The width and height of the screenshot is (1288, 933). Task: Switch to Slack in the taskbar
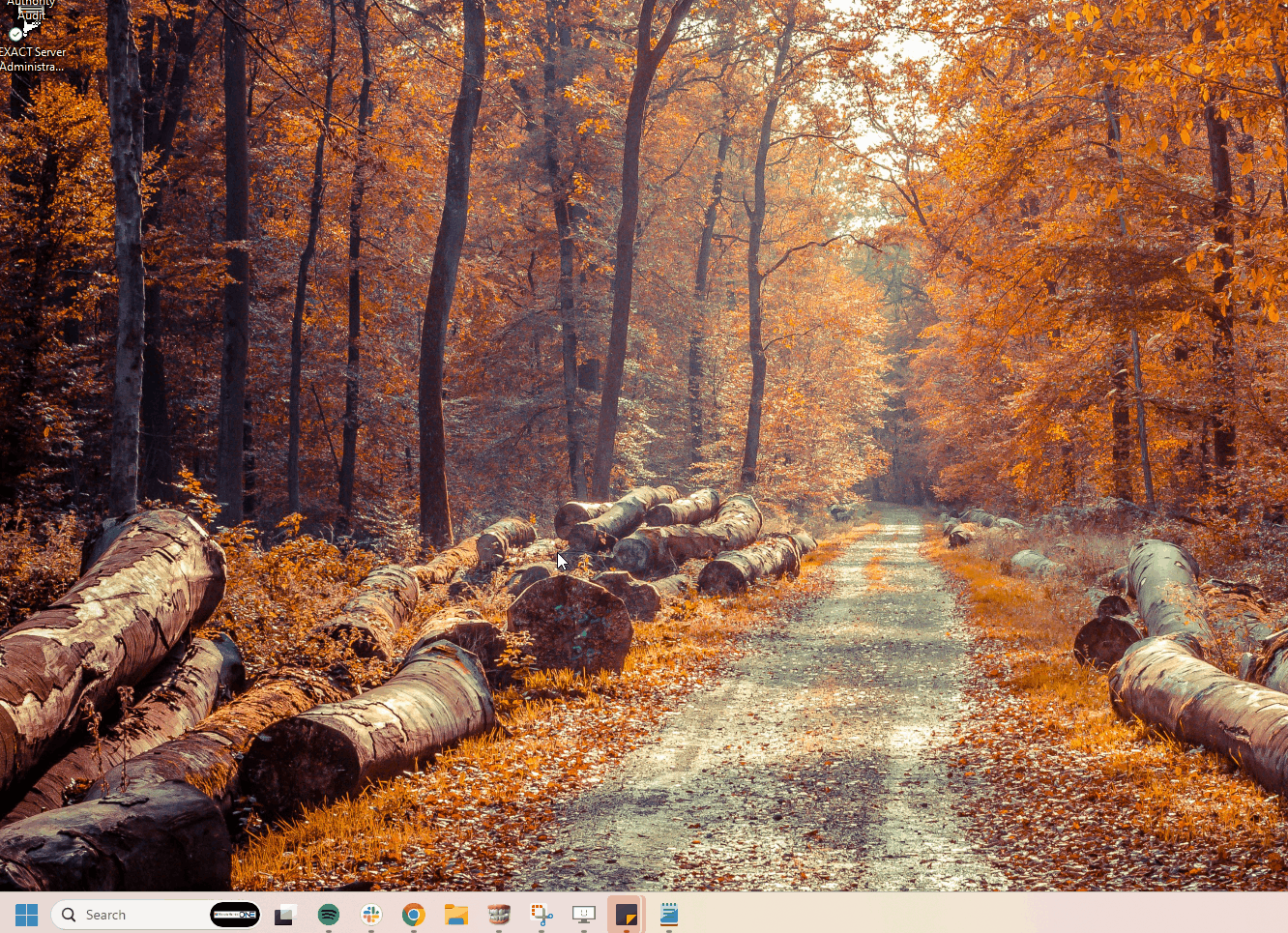(x=371, y=915)
